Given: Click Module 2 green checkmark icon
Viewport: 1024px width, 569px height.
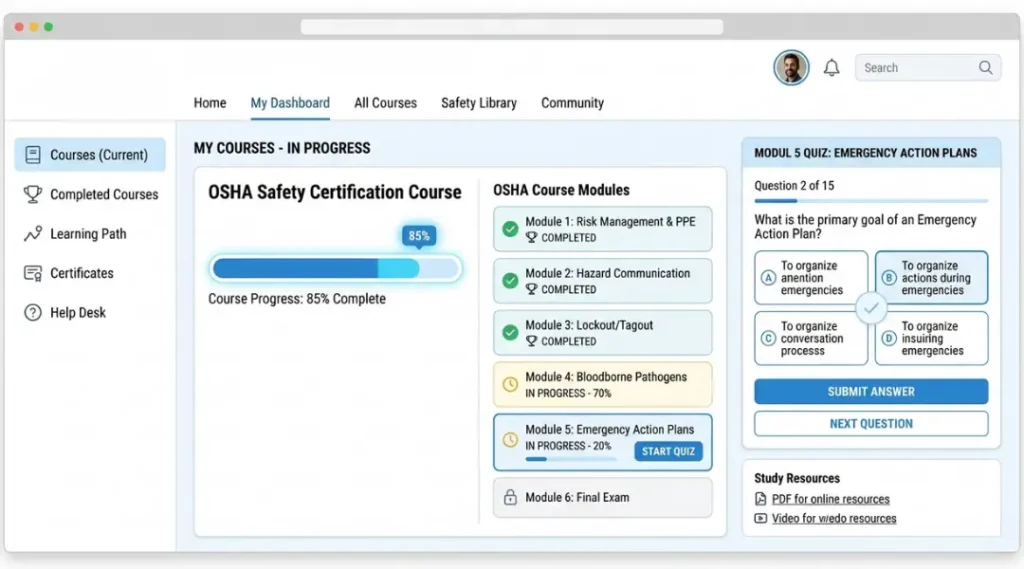Looking at the screenshot, I should [x=510, y=280].
